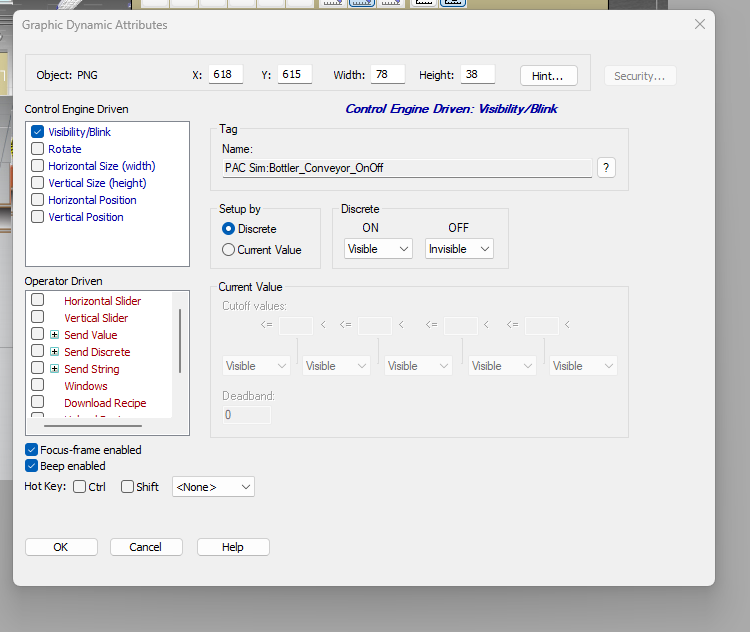Expand the Send Value plus icon
Viewport: 750px width, 632px height.
(x=55, y=335)
